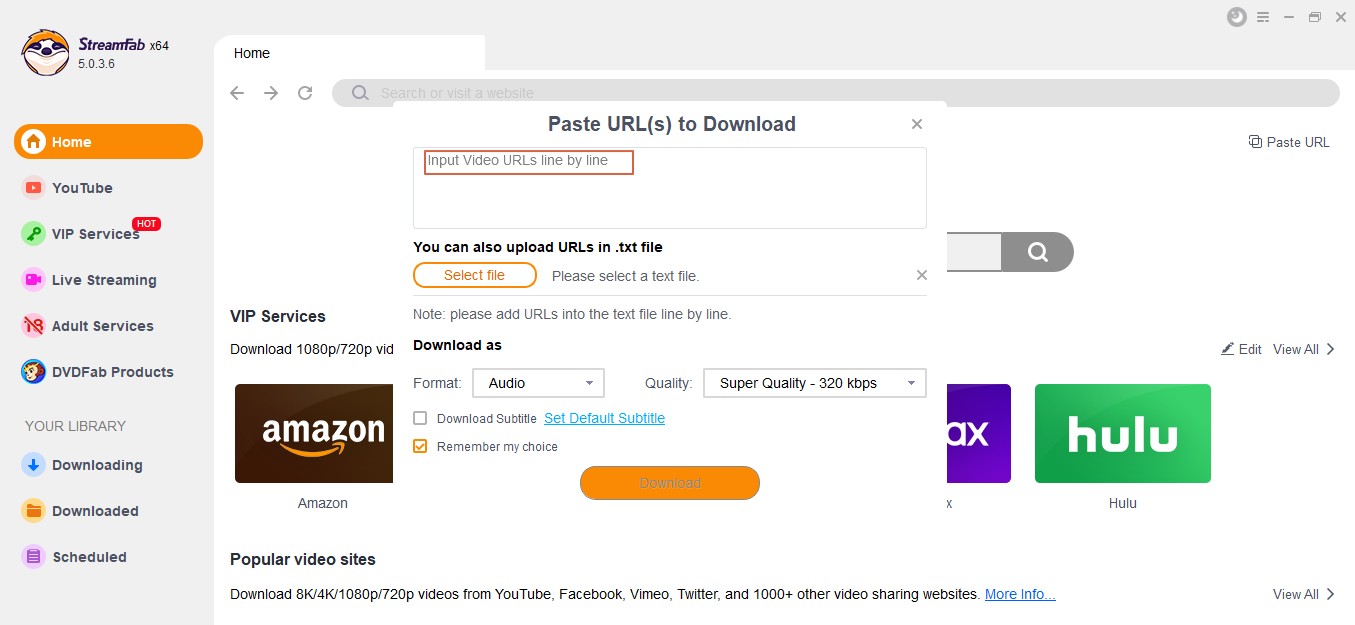Open the Format Audio dropdown
1355x625 pixels.
coord(539,383)
